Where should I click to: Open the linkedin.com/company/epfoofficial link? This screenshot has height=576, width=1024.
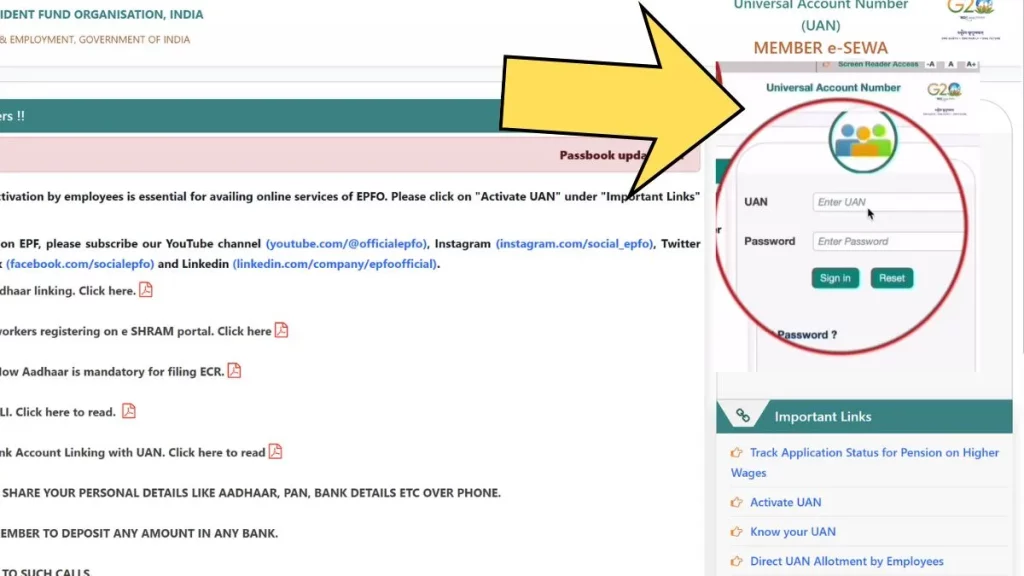pyautogui.click(x=335, y=264)
